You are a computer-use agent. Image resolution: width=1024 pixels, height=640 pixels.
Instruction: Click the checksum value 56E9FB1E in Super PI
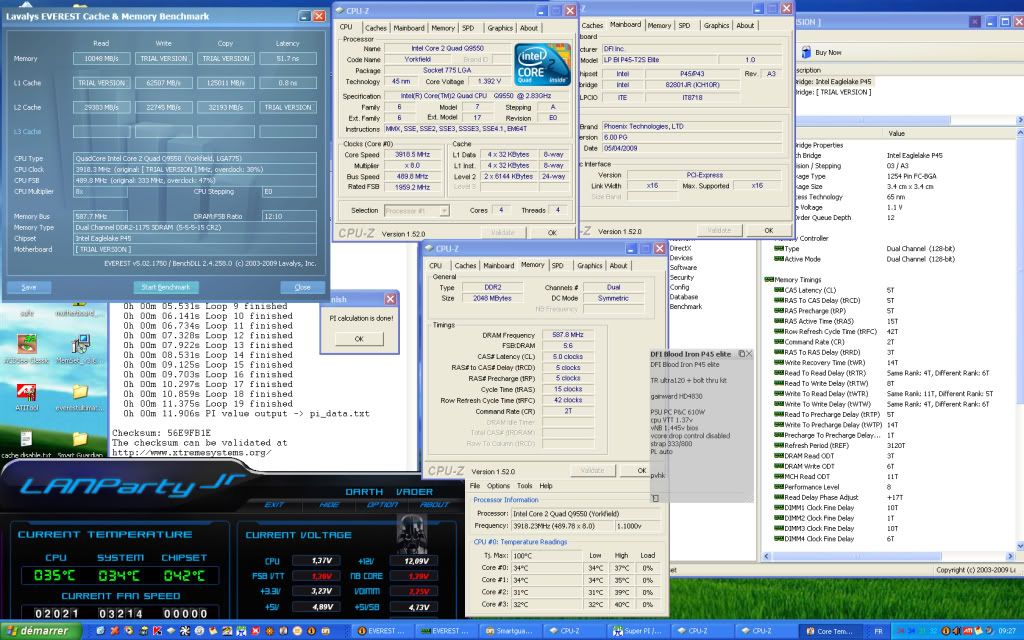(x=188, y=433)
